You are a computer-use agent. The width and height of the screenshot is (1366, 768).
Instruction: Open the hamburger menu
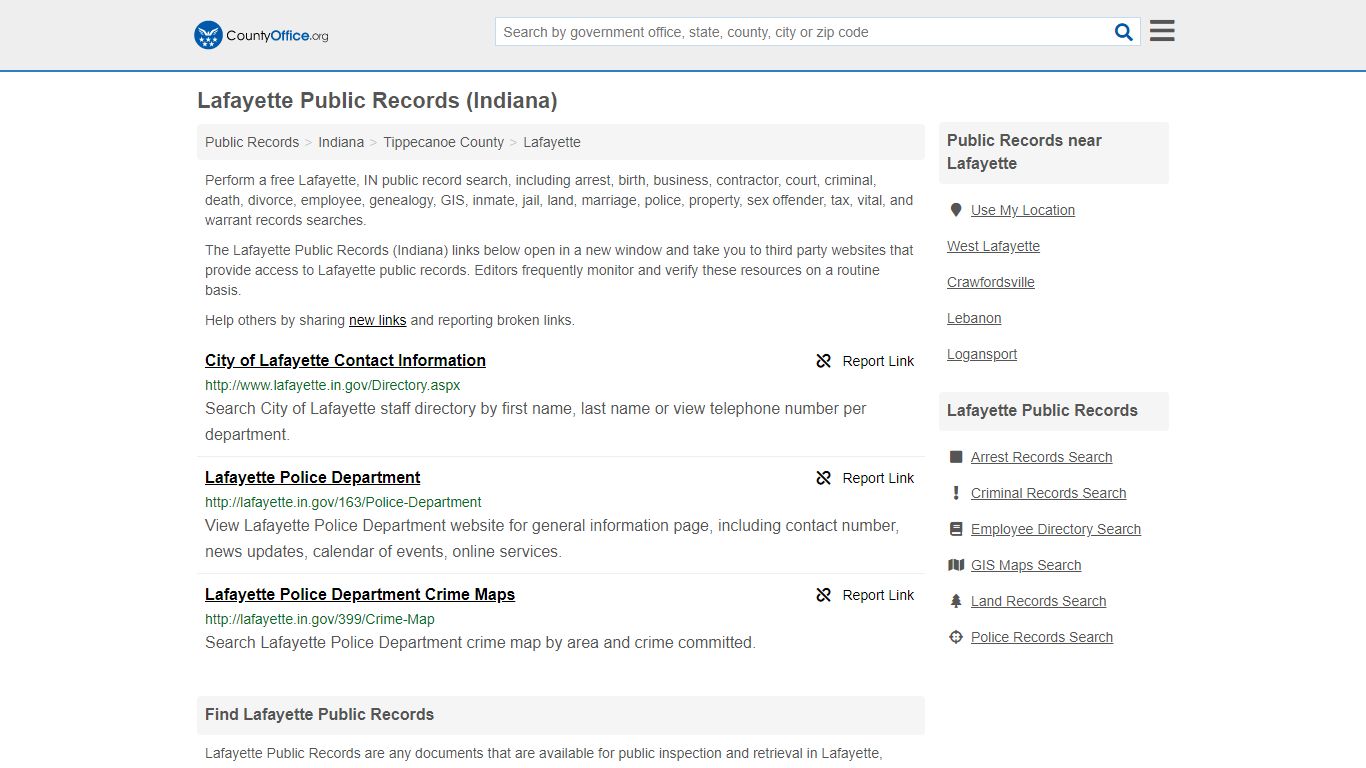[x=1162, y=31]
